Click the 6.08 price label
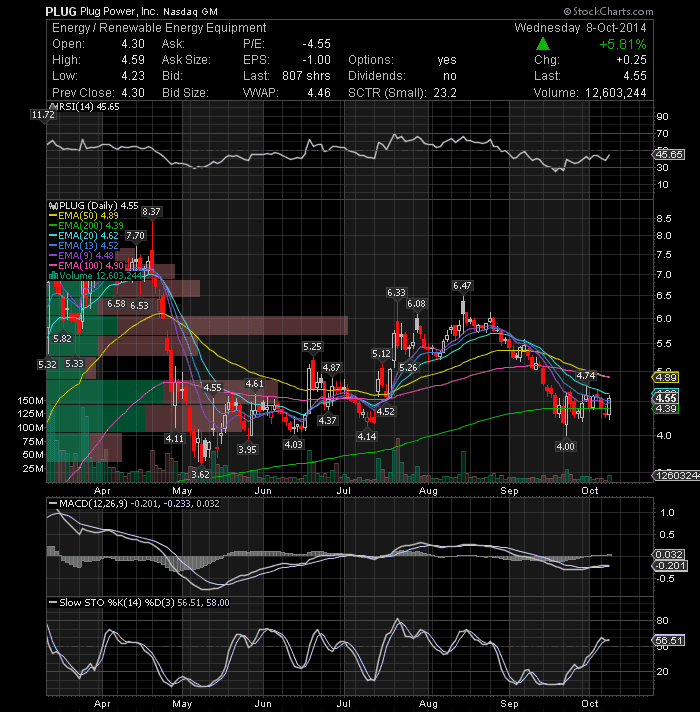 pyautogui.click(x=416, y=304)
